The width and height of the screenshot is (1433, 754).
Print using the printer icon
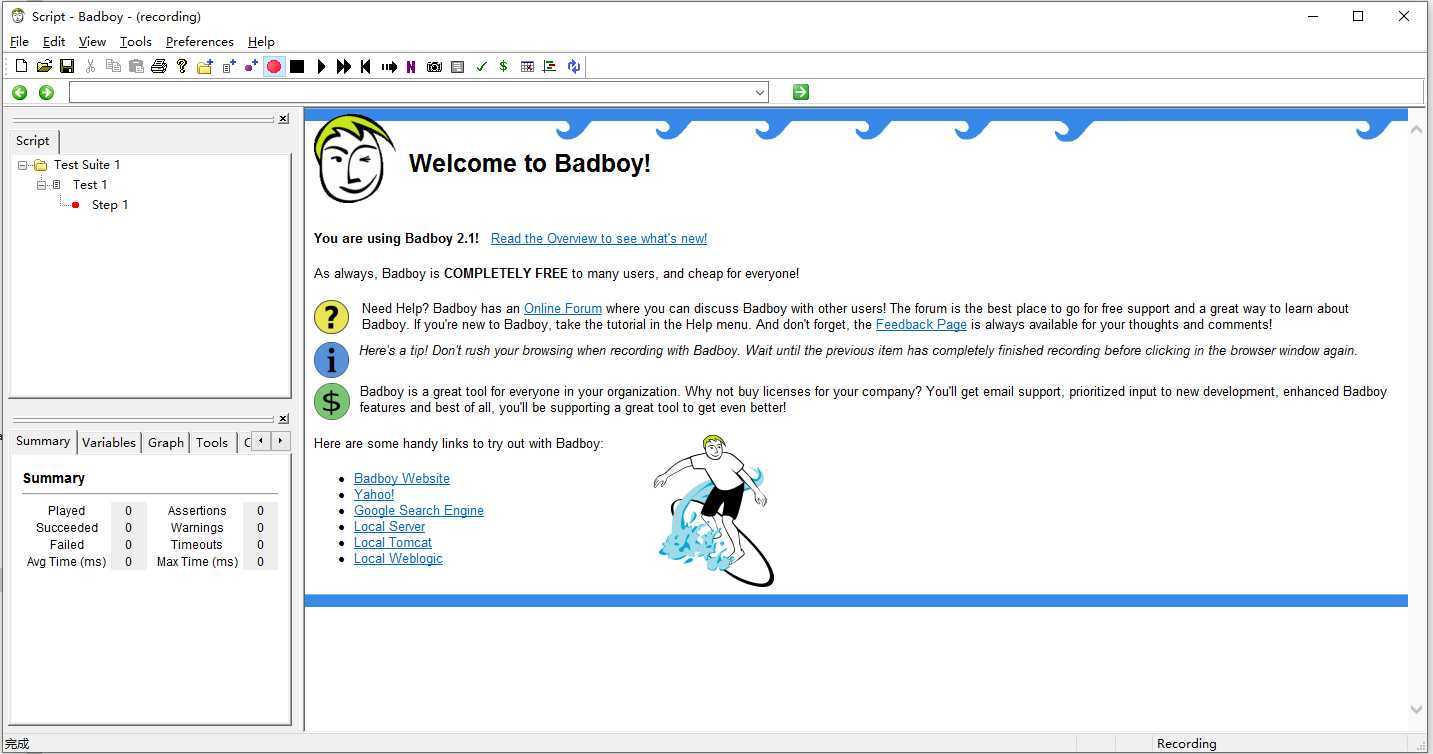[159, 66]
